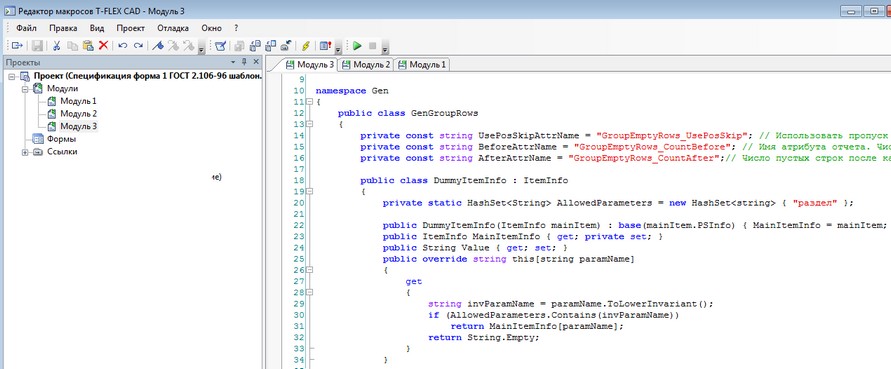Click the window icon with curved arrow

pyautogui.click(x=287, y=45)
